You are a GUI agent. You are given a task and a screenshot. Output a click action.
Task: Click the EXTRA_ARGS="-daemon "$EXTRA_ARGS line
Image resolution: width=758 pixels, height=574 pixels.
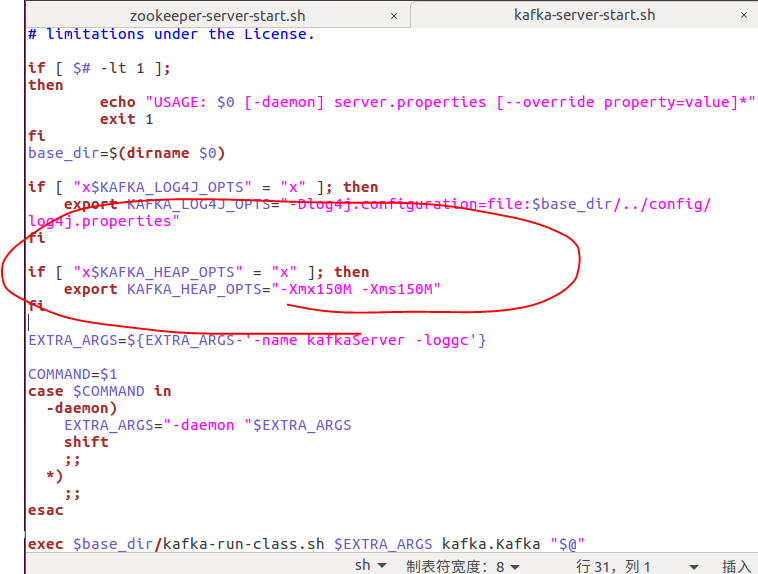click(x=207, y=425)
